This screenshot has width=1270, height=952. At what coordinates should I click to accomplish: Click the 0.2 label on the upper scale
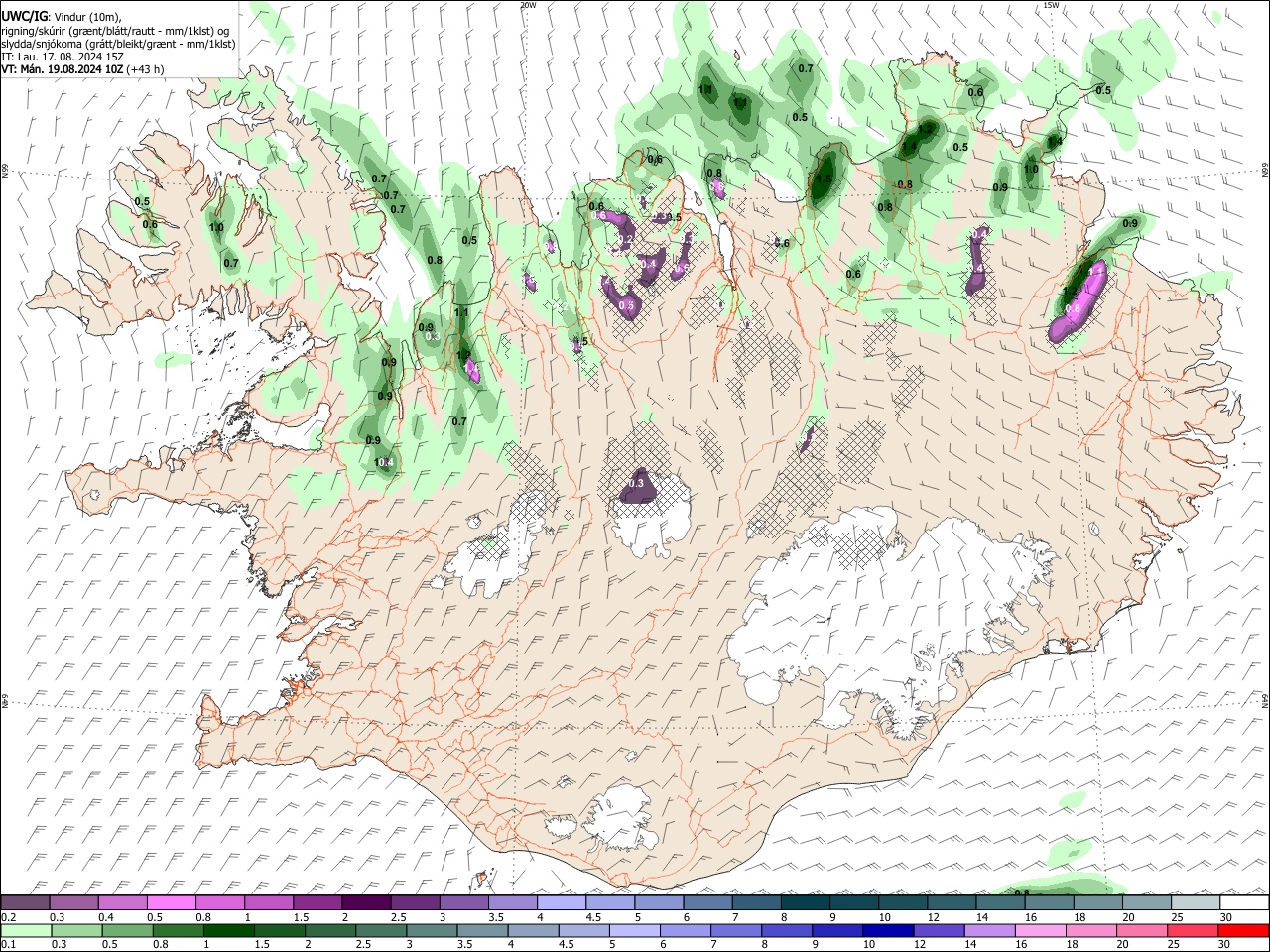(x=9, y=917)
